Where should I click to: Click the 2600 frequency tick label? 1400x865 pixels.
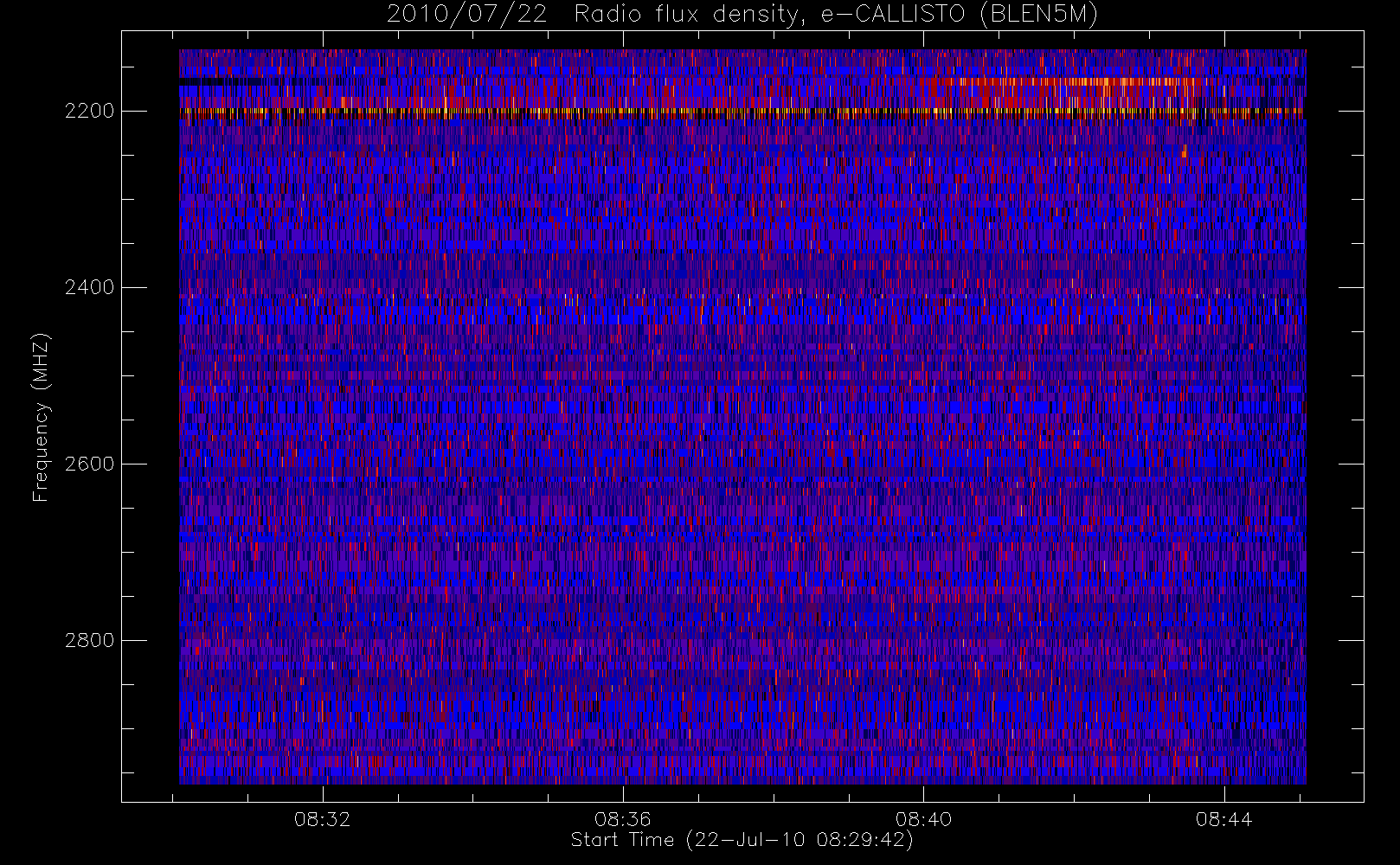click(x=89, y=464)
